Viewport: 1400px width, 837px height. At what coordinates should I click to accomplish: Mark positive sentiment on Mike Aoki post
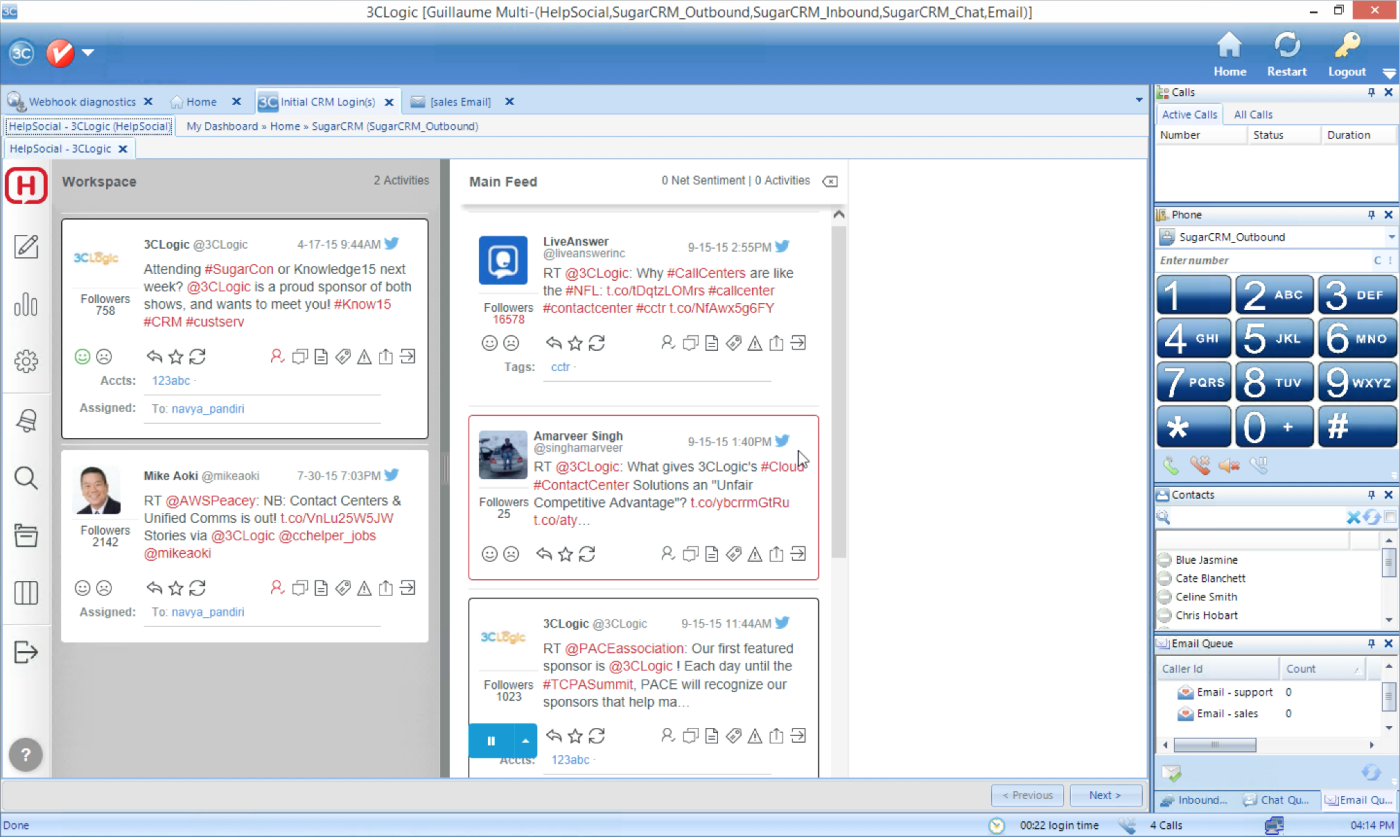pos(82,588)
